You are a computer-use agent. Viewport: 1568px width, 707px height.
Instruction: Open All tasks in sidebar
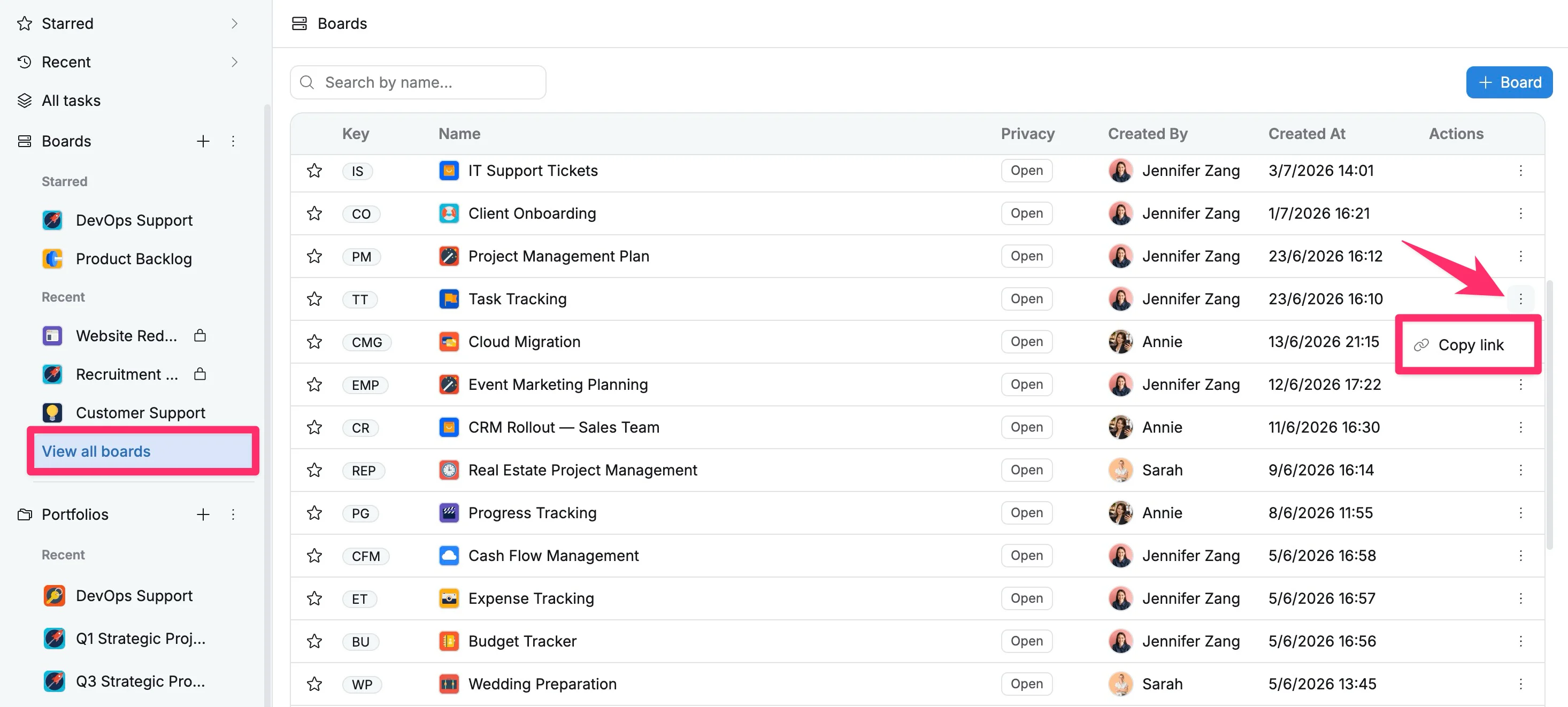click(71, 101)
